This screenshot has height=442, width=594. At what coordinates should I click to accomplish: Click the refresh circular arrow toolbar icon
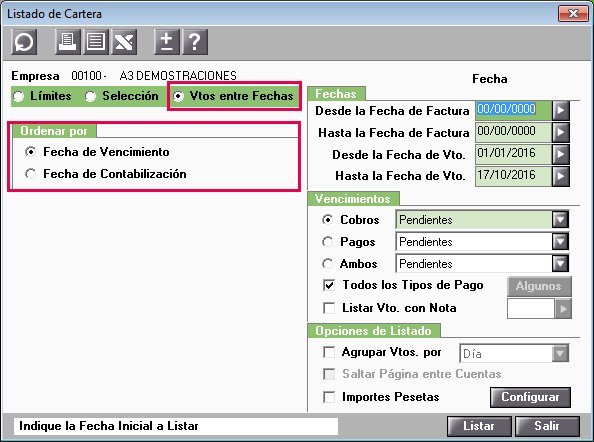[24, 42]
